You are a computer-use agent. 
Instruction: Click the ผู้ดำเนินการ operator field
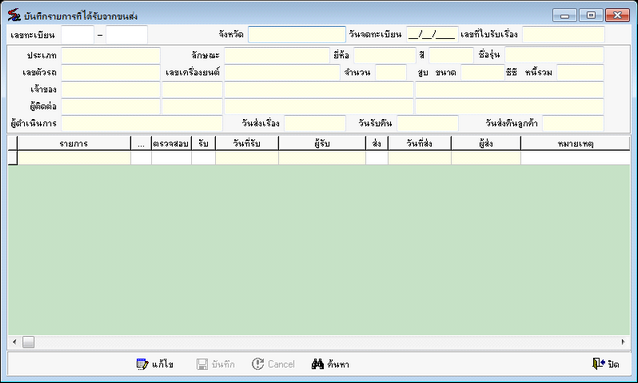coord(142,123)
